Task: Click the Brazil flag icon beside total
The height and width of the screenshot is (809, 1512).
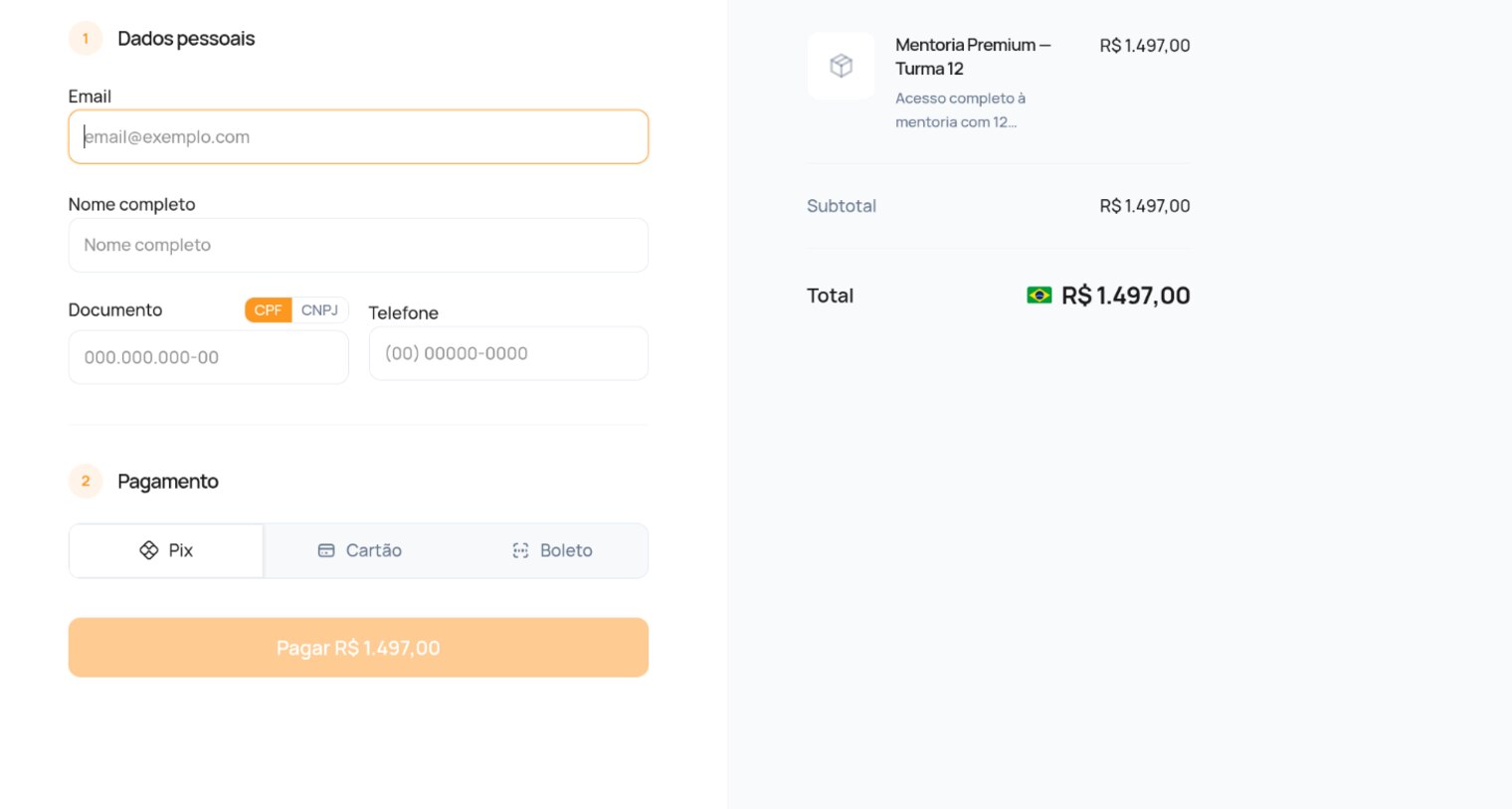Action: (x=1039, y=296)
